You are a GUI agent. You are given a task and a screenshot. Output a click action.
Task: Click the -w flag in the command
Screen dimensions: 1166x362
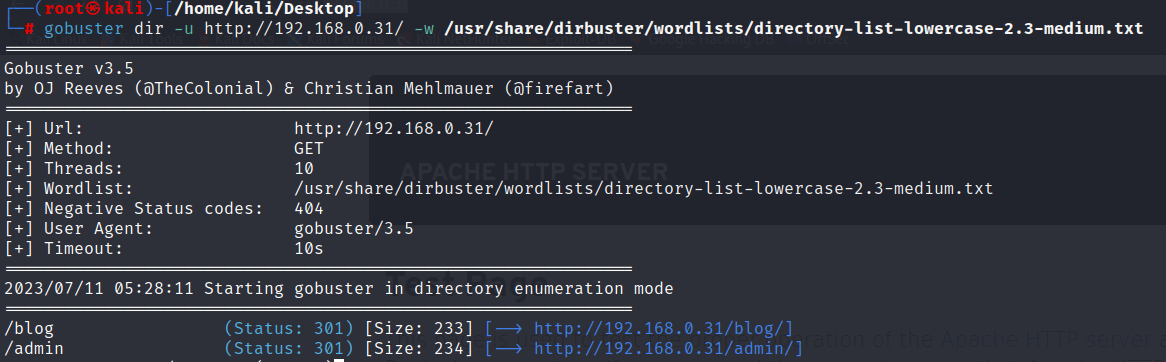tap(424, 30)
